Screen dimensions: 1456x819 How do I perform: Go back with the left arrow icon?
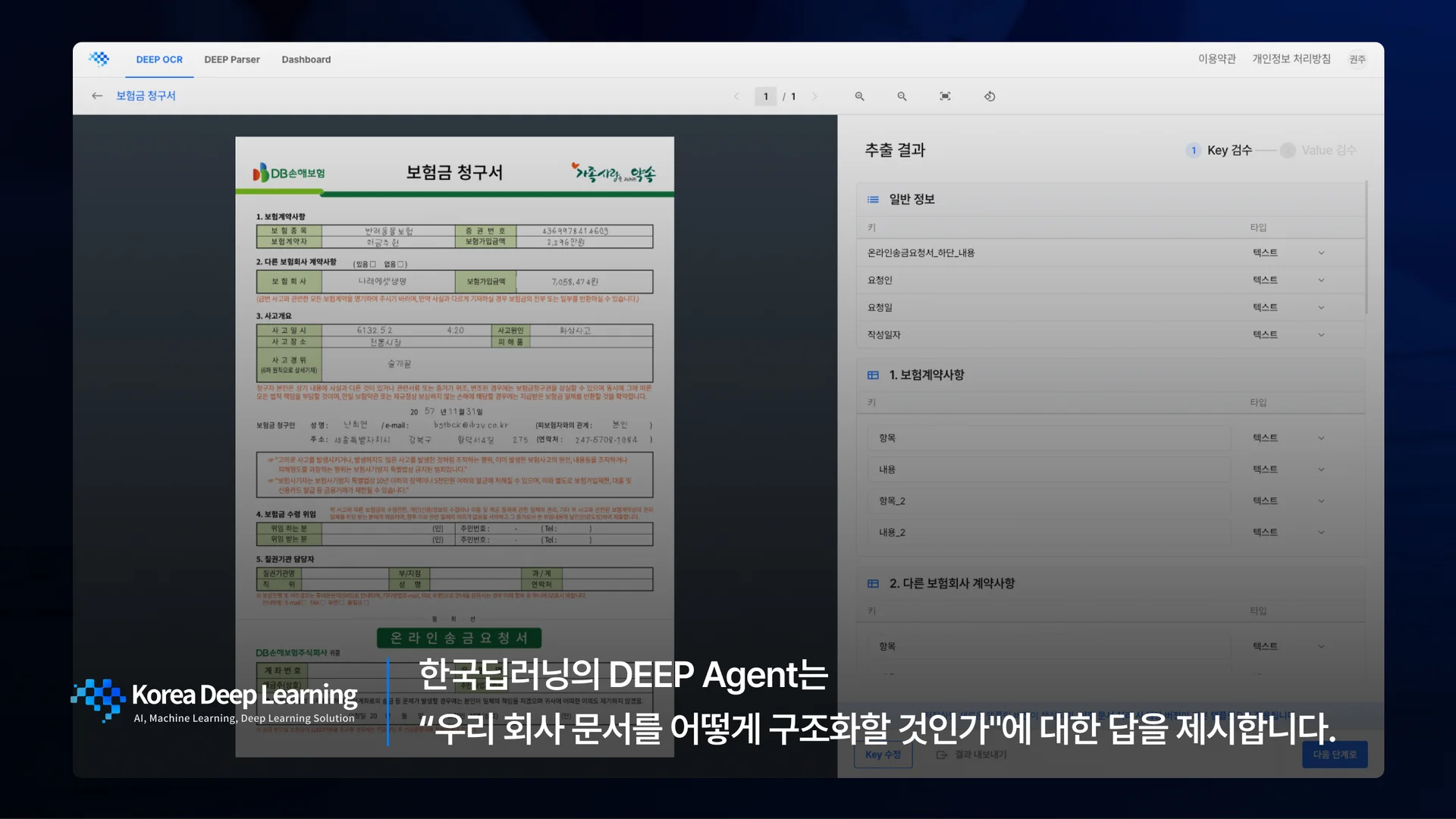click(x=97, y=96)
